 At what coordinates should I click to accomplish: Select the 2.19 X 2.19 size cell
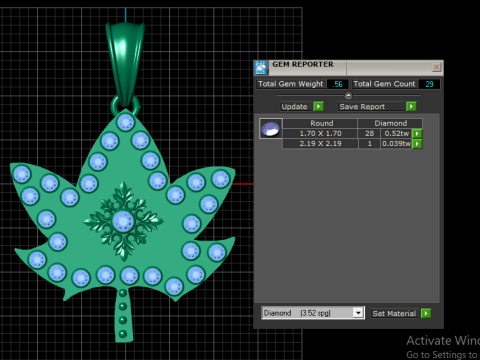[x=320, y=144]
